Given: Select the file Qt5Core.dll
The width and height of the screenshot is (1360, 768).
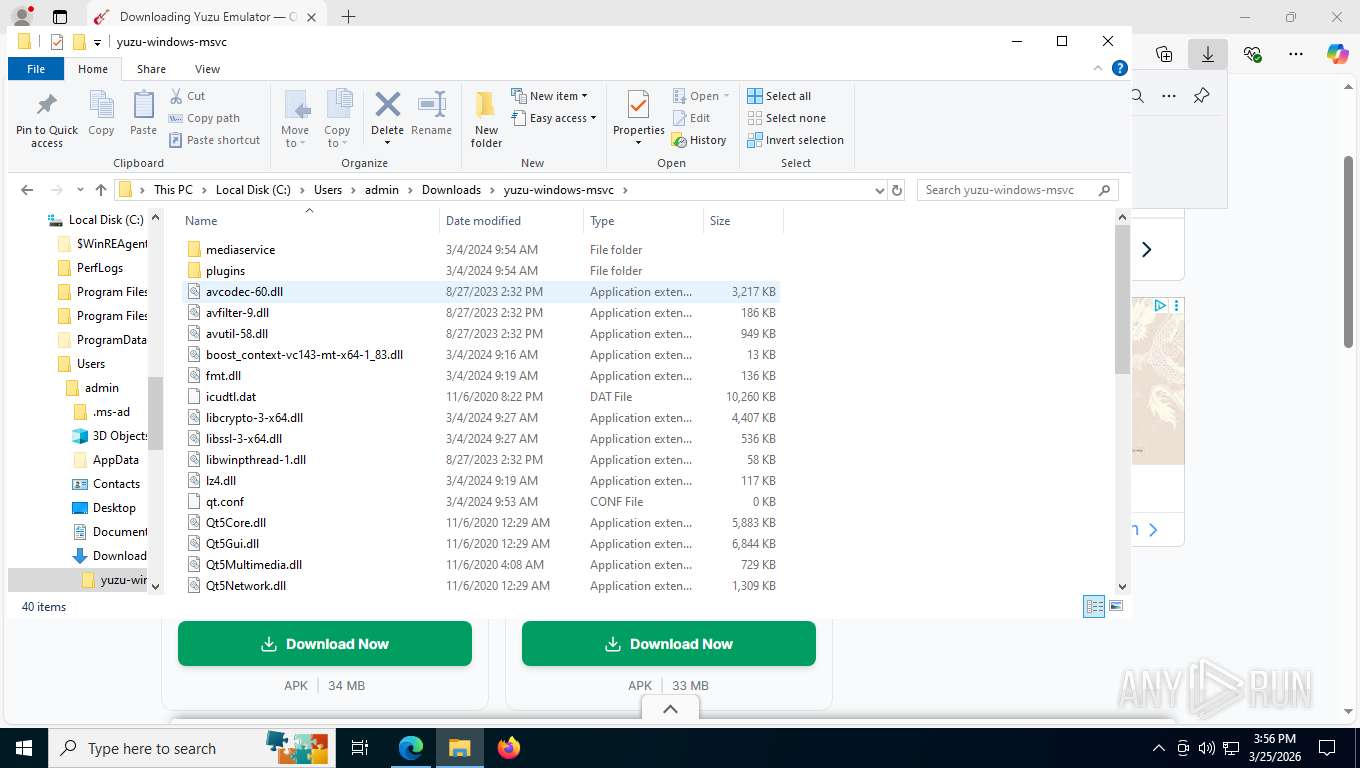Looking at the screenshot, I should [479, 523].
